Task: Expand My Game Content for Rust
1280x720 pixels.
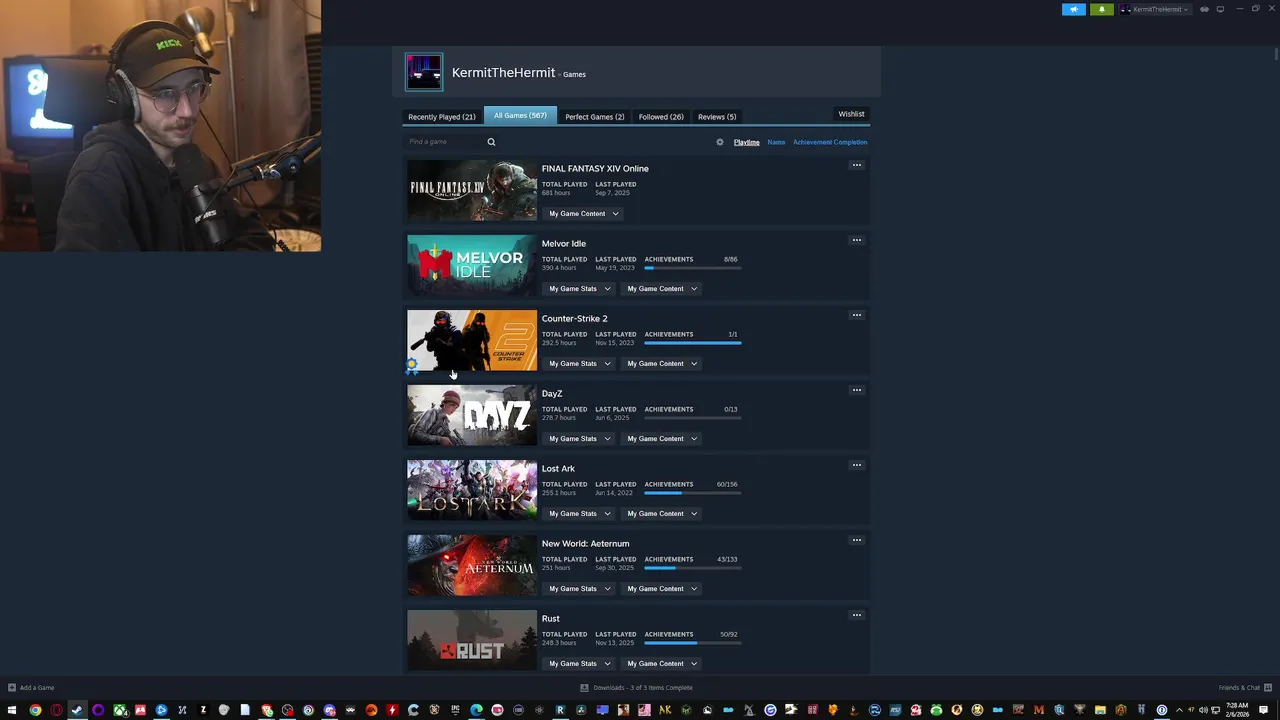Action: point(662,664)
